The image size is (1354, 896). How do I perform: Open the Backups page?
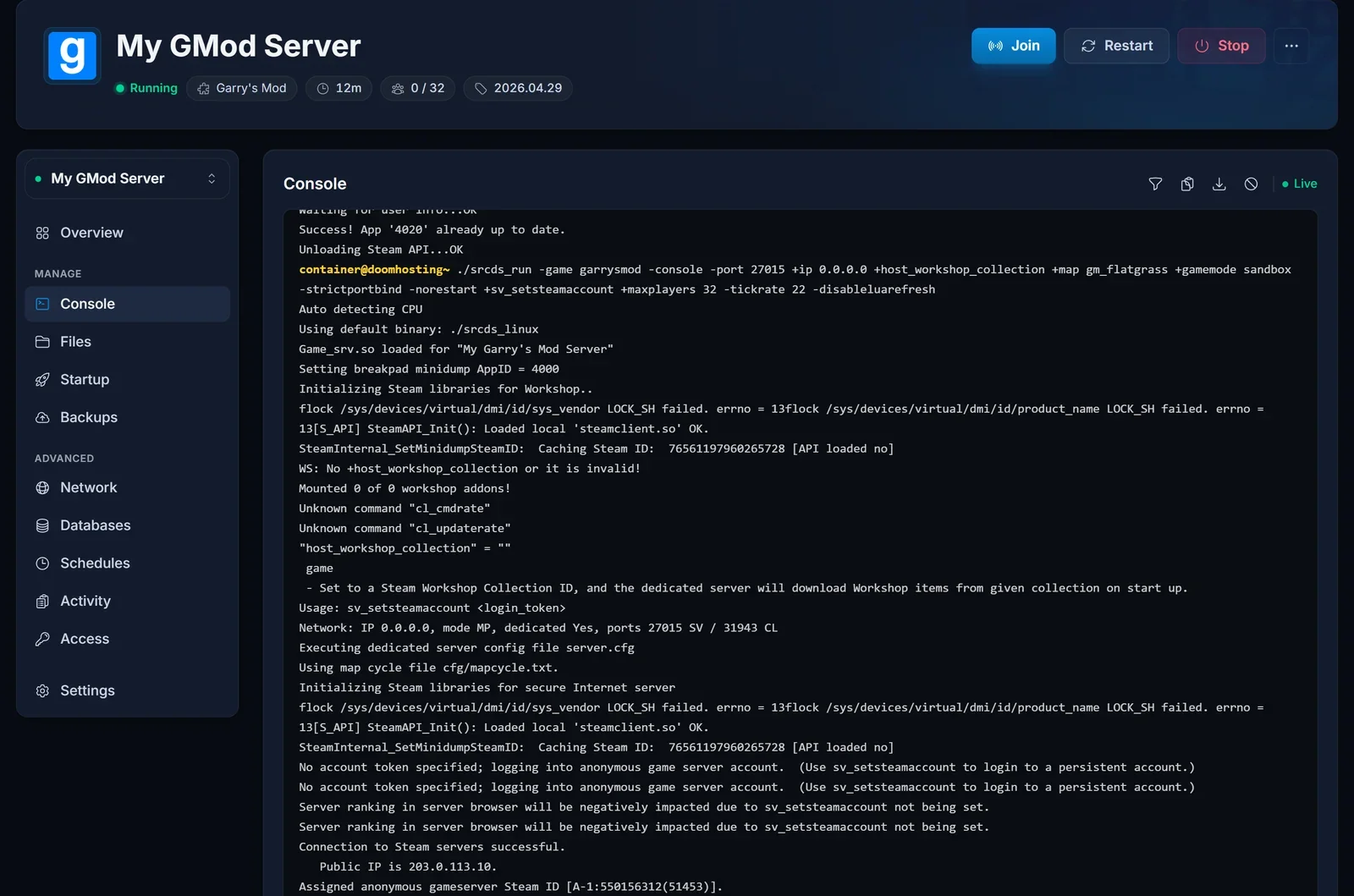tap(127, 417)
